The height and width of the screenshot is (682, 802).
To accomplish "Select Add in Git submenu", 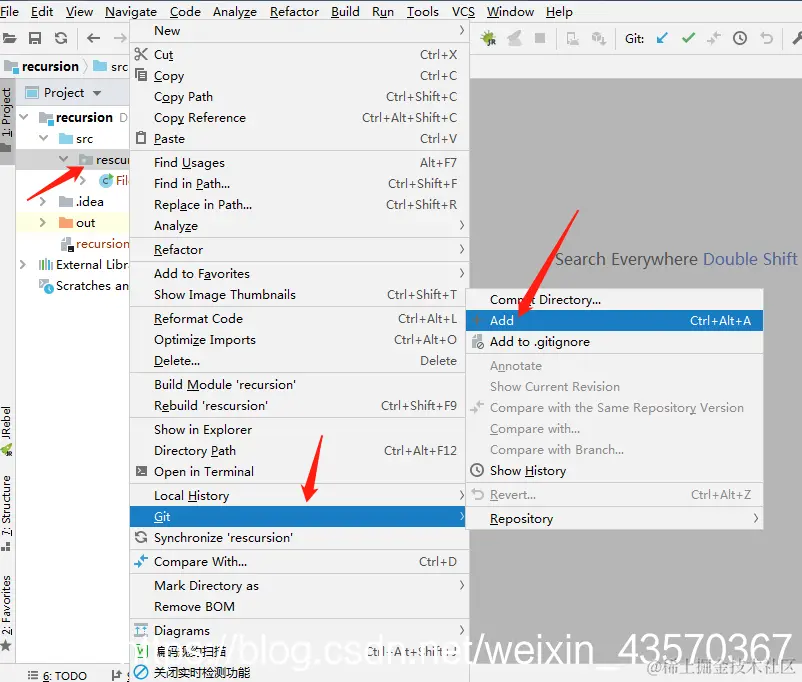I will 614,321.
